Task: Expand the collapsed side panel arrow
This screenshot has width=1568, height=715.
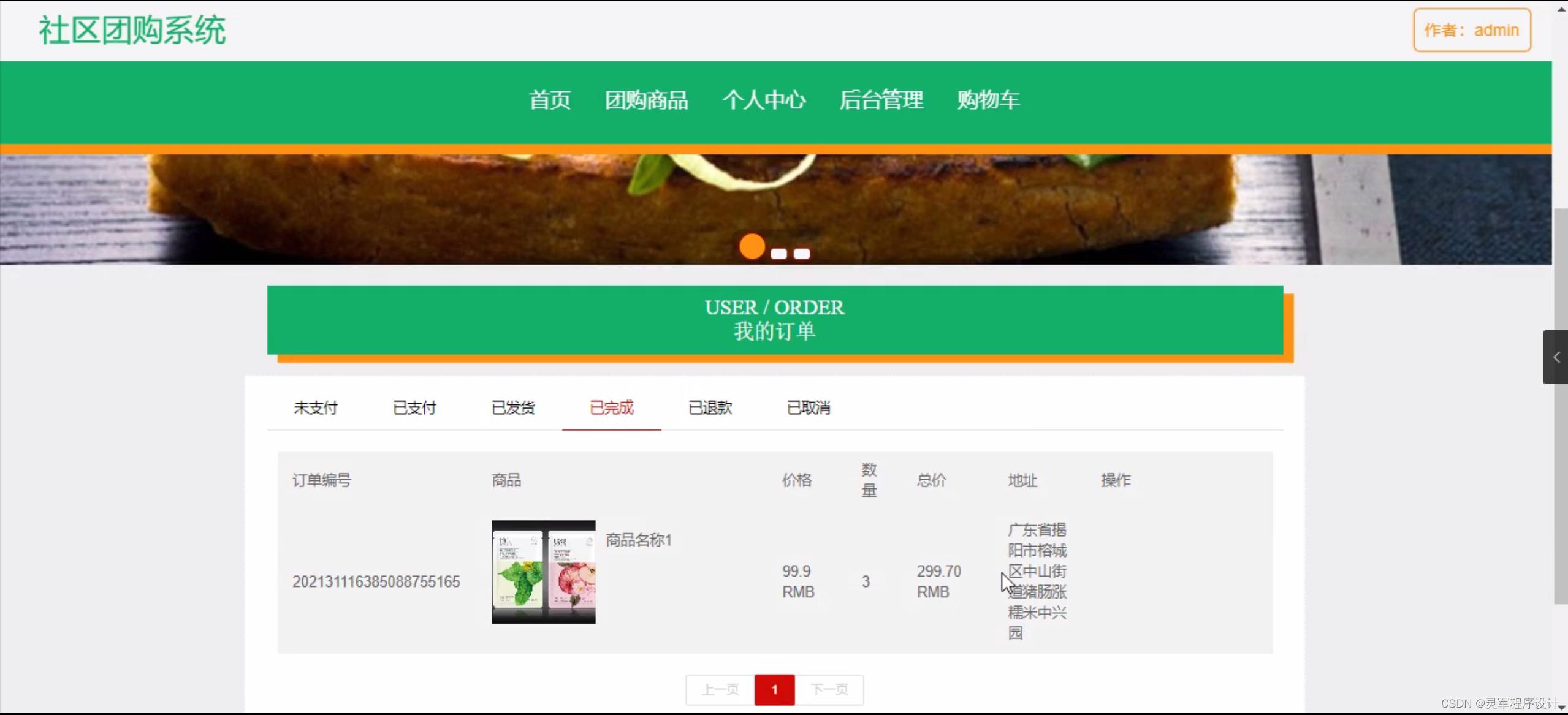Action: click(x=1556, y=357)
